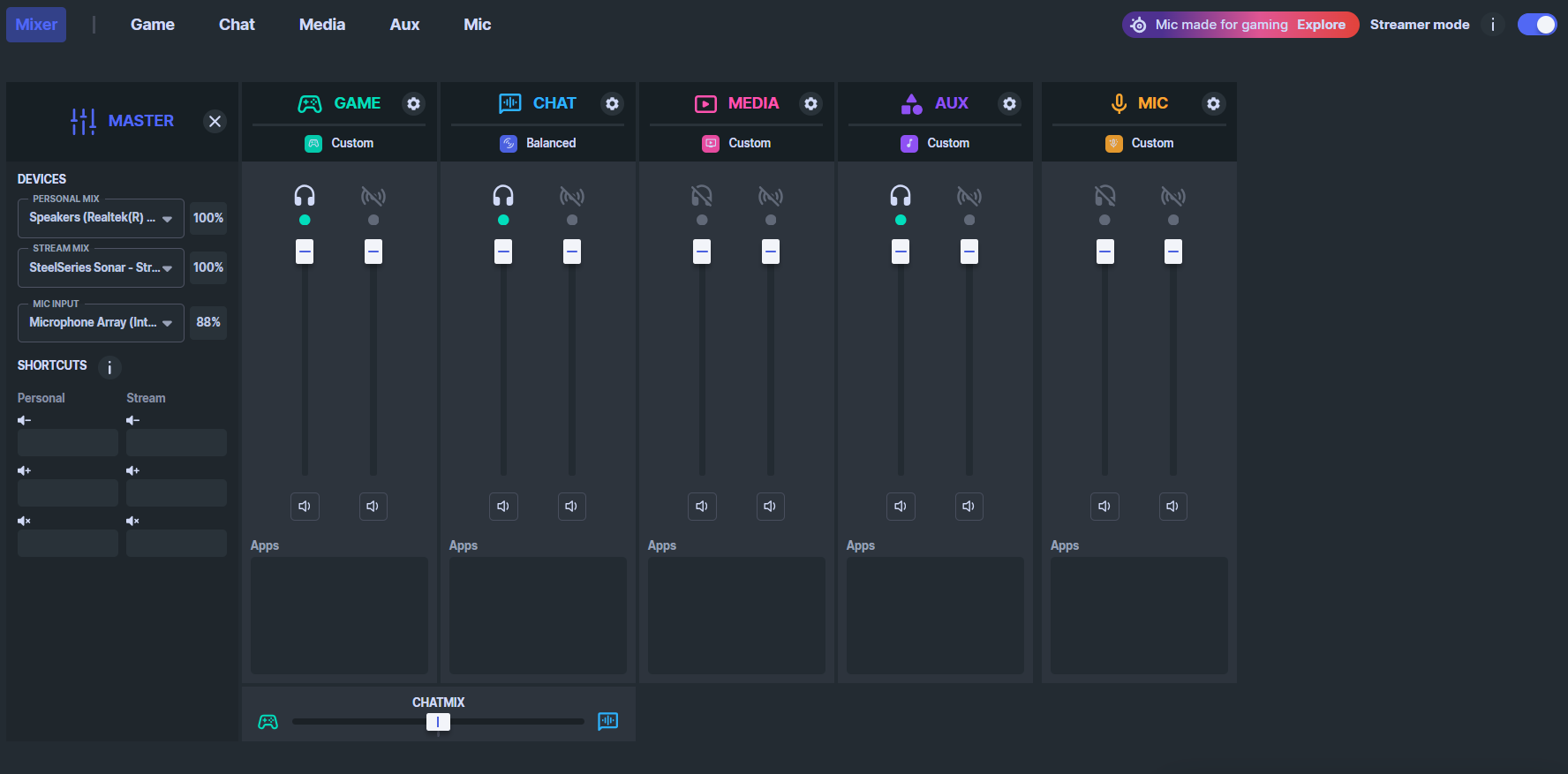Click the Master mixer sliders icon
Viewport: 1568px width, 774px height.
[83, 121]
